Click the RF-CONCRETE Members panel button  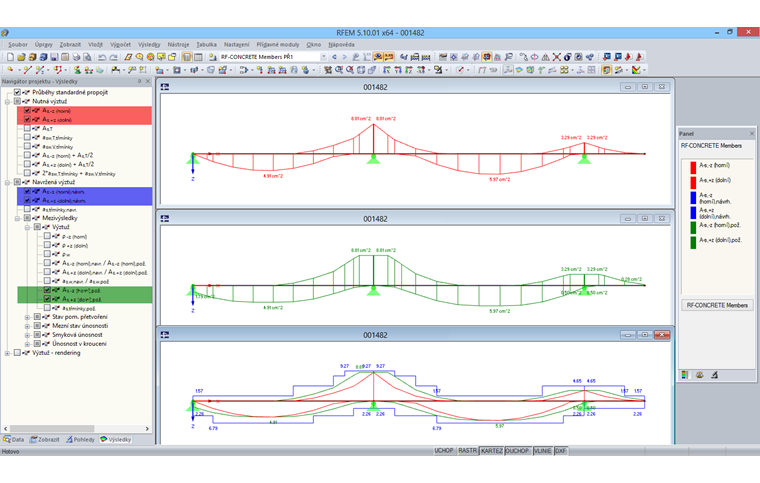coord(717,305)
